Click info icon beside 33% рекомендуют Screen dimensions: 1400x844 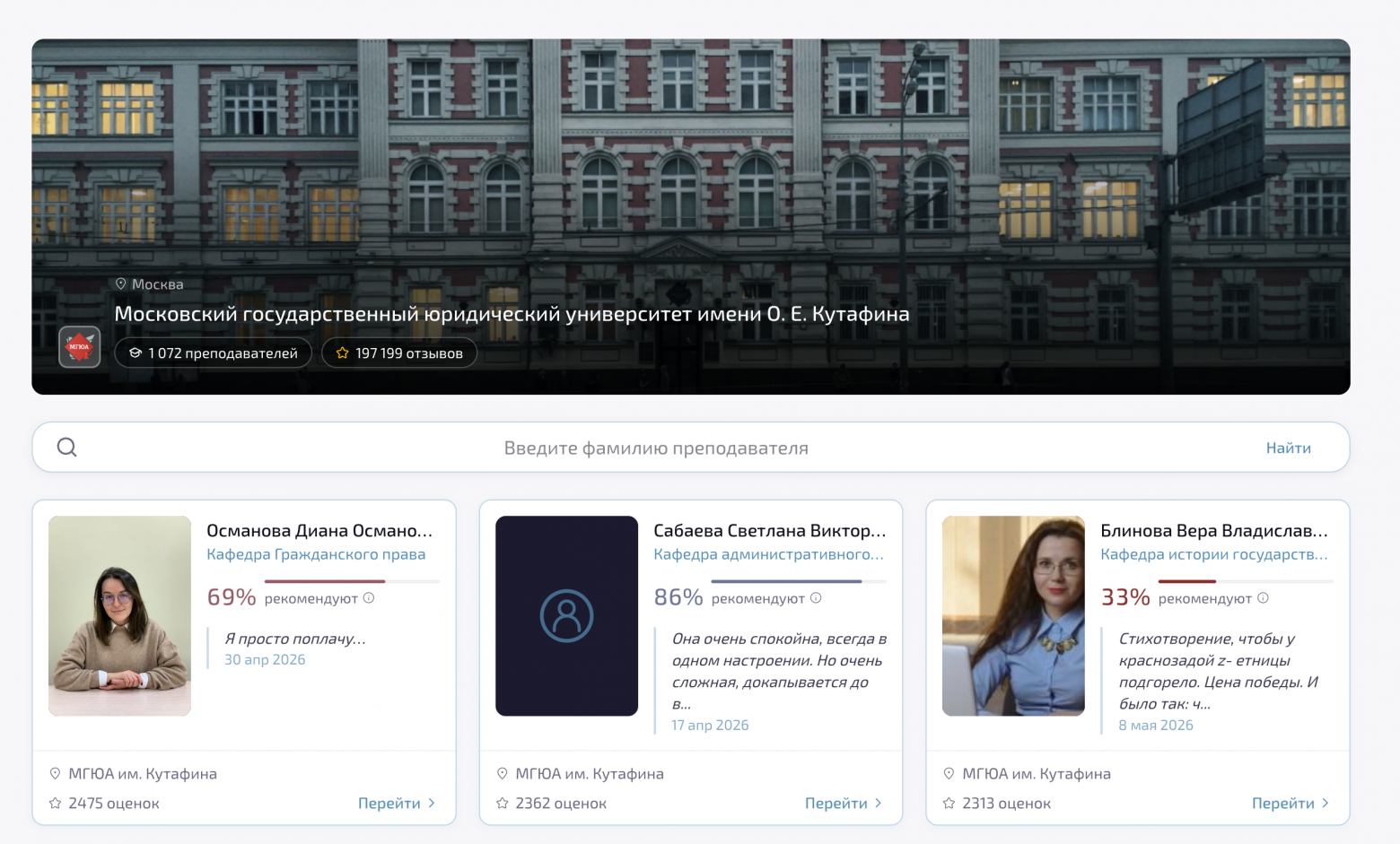point(1263,597)
